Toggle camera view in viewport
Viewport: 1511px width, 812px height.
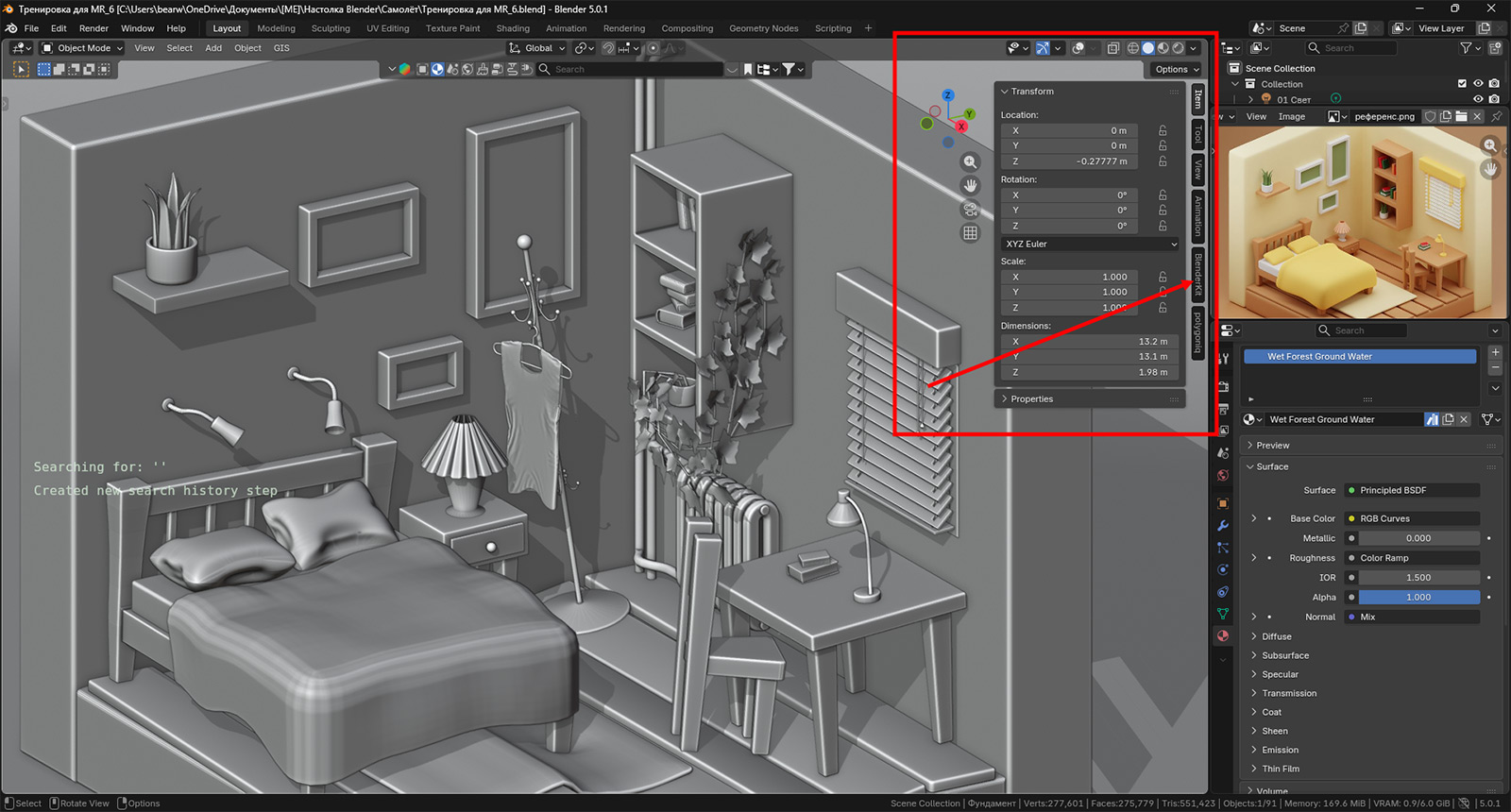970,210
